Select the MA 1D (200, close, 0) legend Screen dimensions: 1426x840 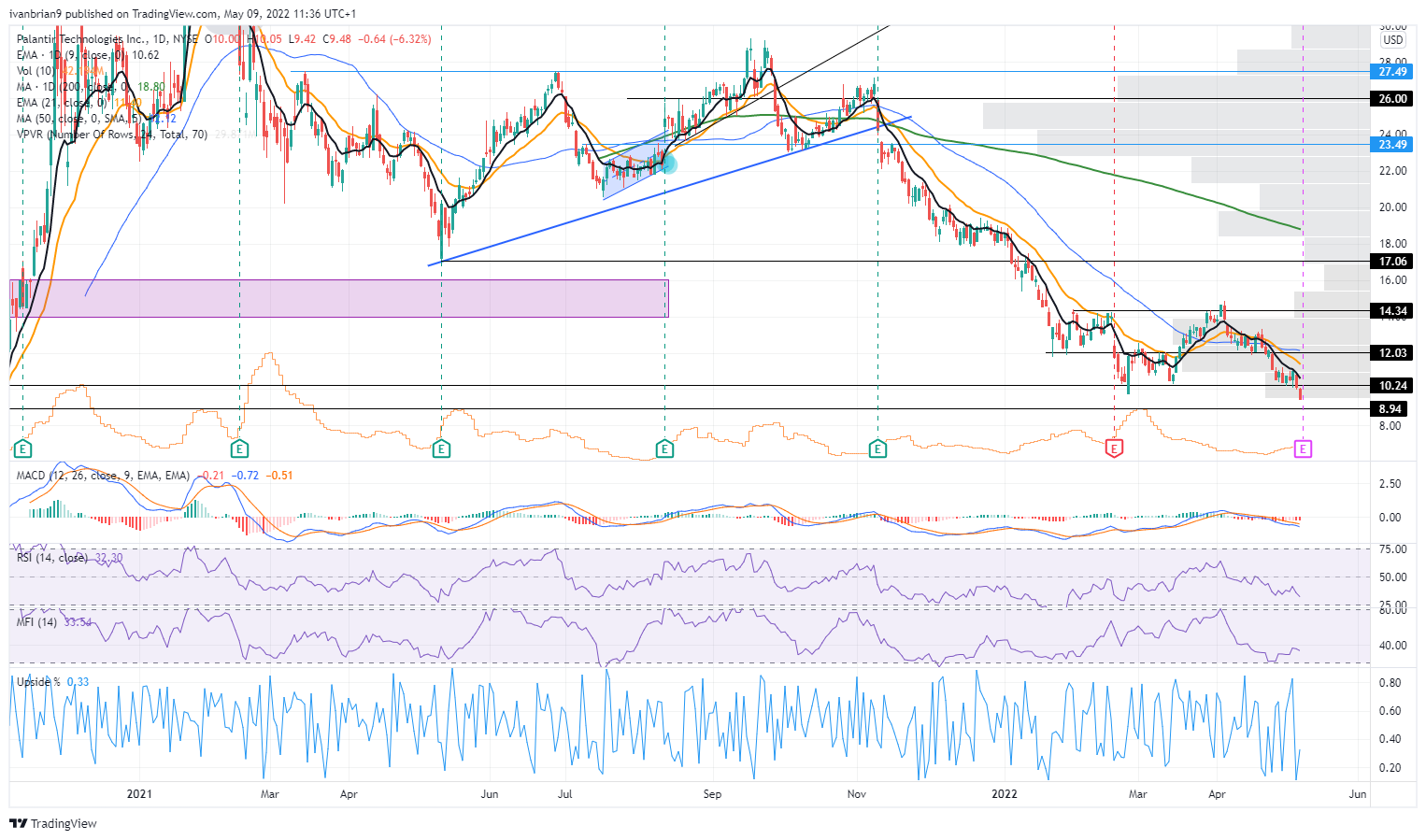(x=72, y=87)
